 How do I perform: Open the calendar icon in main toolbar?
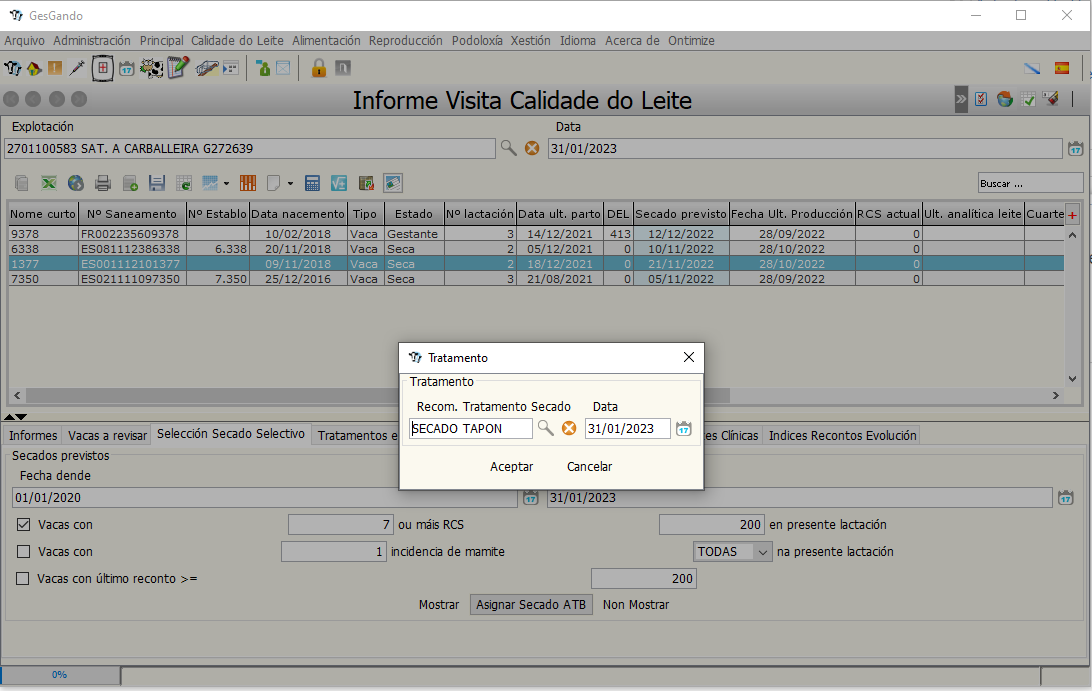[127, 68]
